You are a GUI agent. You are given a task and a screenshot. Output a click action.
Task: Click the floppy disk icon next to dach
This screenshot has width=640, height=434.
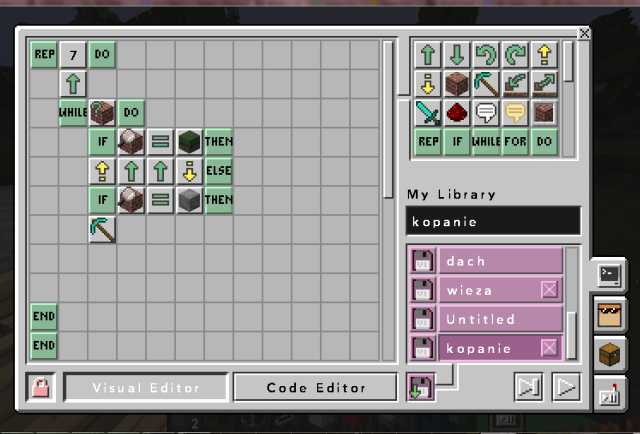[x=423, y=261]
